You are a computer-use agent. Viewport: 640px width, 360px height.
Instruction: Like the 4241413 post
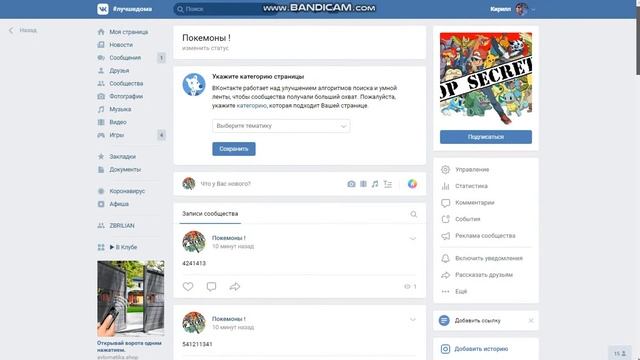tap(188, 287)
